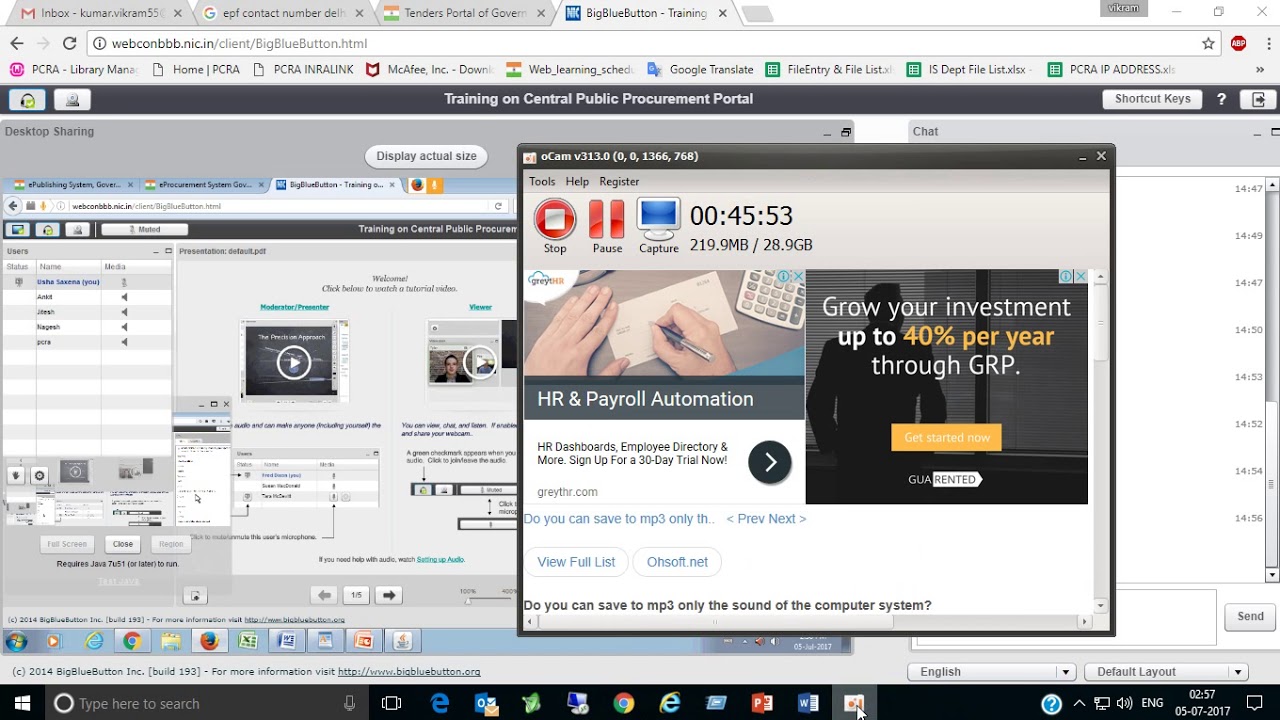Stop the oCam recording
Image resolution: width=1280 pixels, height=720 pixels.
(555, 219)
